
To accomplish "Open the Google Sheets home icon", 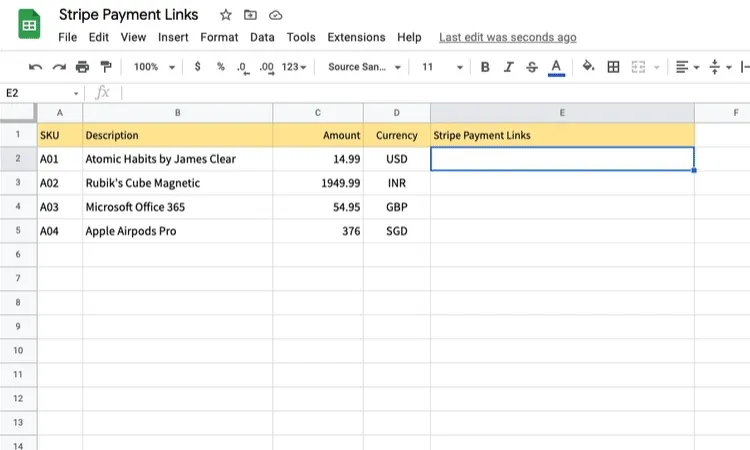I will (x=29, y=24).
